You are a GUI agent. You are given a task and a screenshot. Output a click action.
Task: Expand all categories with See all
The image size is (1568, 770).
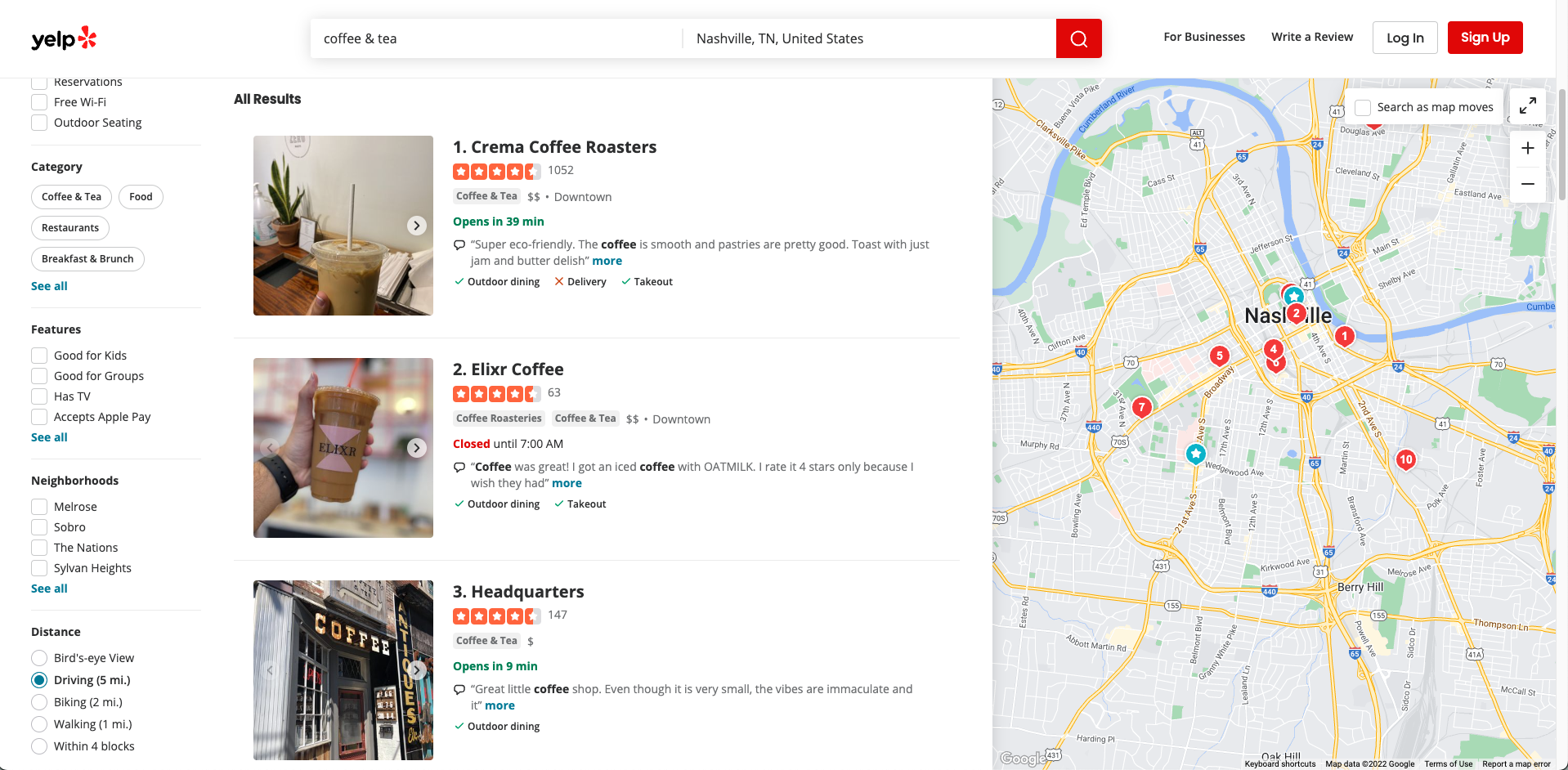pyautogui.click(x=49, y=286)
